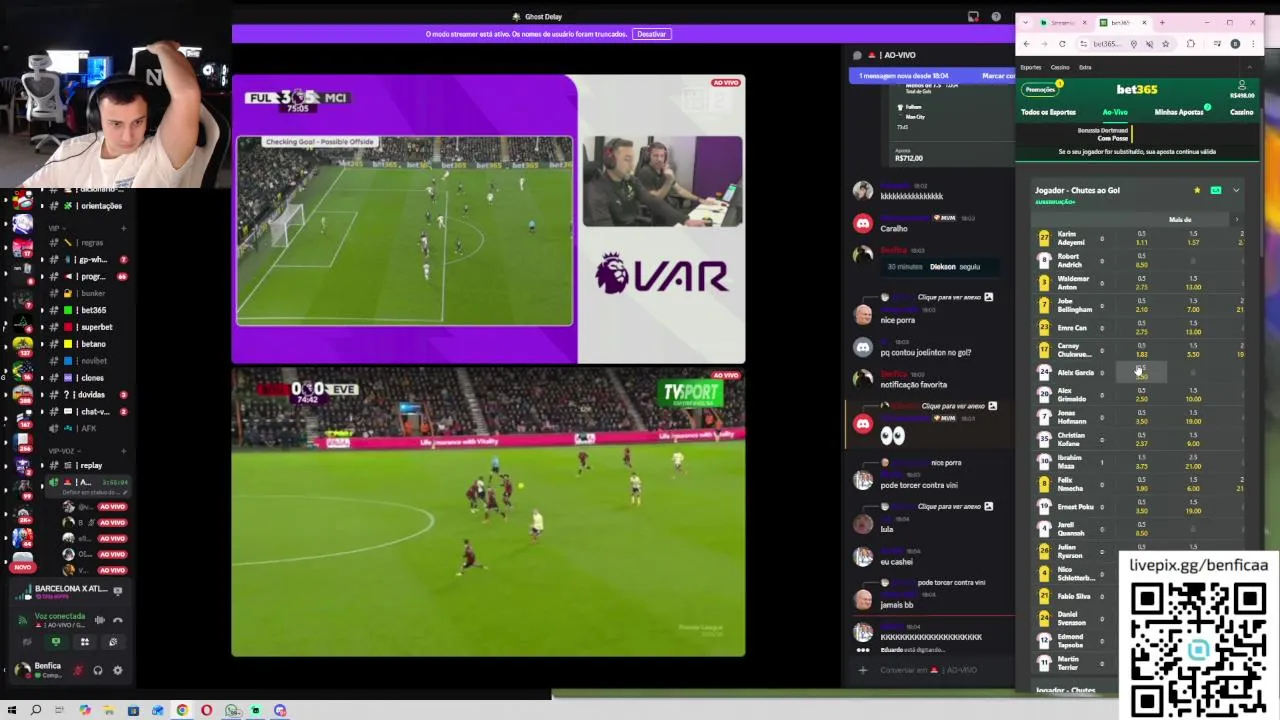This screenshot has width=1280, height=720.
Task: Toggle screen share button in voice panel
Action: 56,642
